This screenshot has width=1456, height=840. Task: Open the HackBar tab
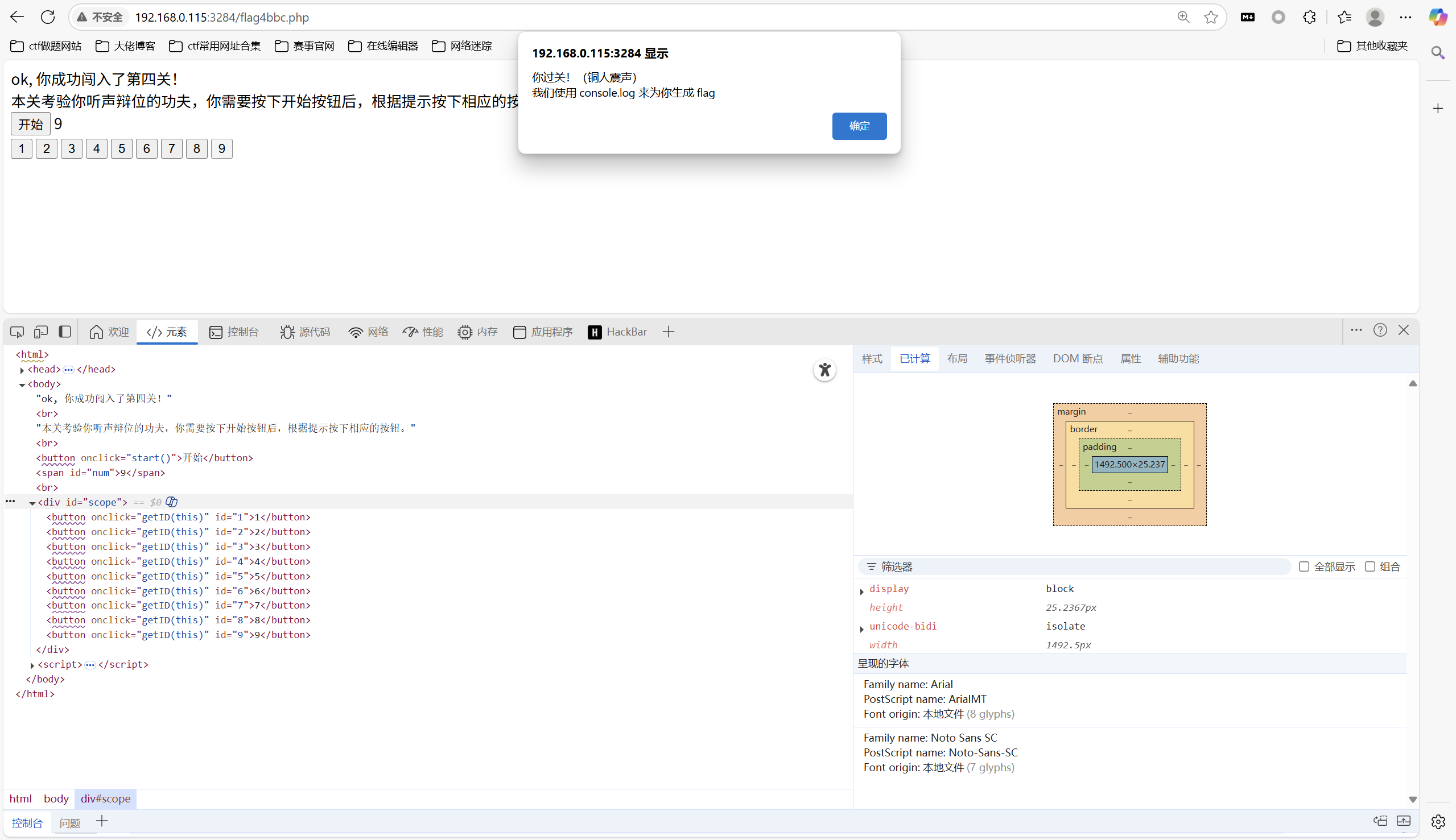(x=617, y=332)
